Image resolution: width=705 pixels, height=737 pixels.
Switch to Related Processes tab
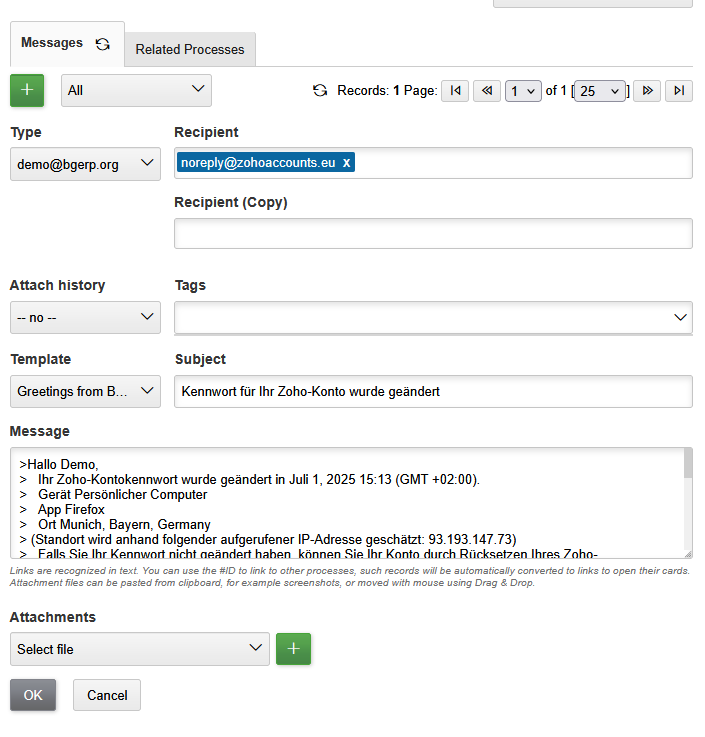tap(190, 49)
